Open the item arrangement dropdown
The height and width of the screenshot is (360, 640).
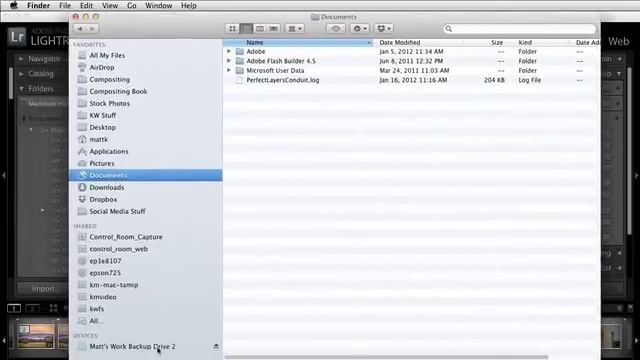coord(295,29)
